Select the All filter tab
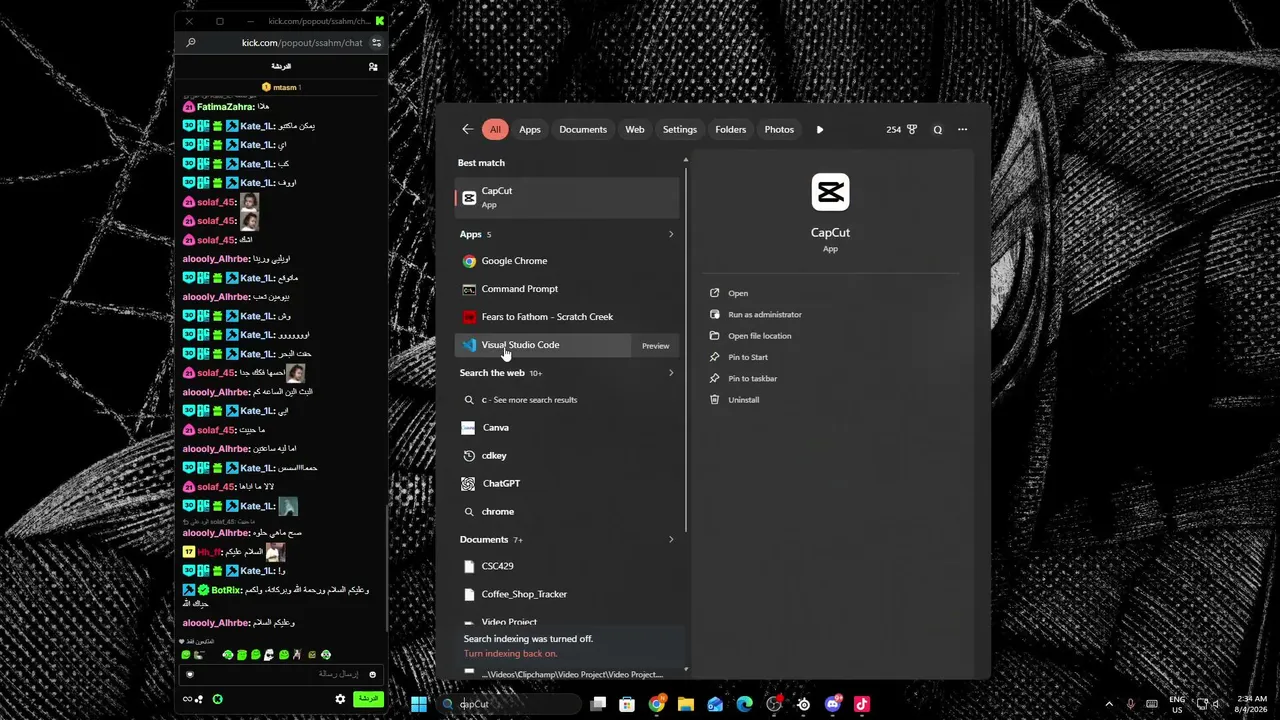 495,129
